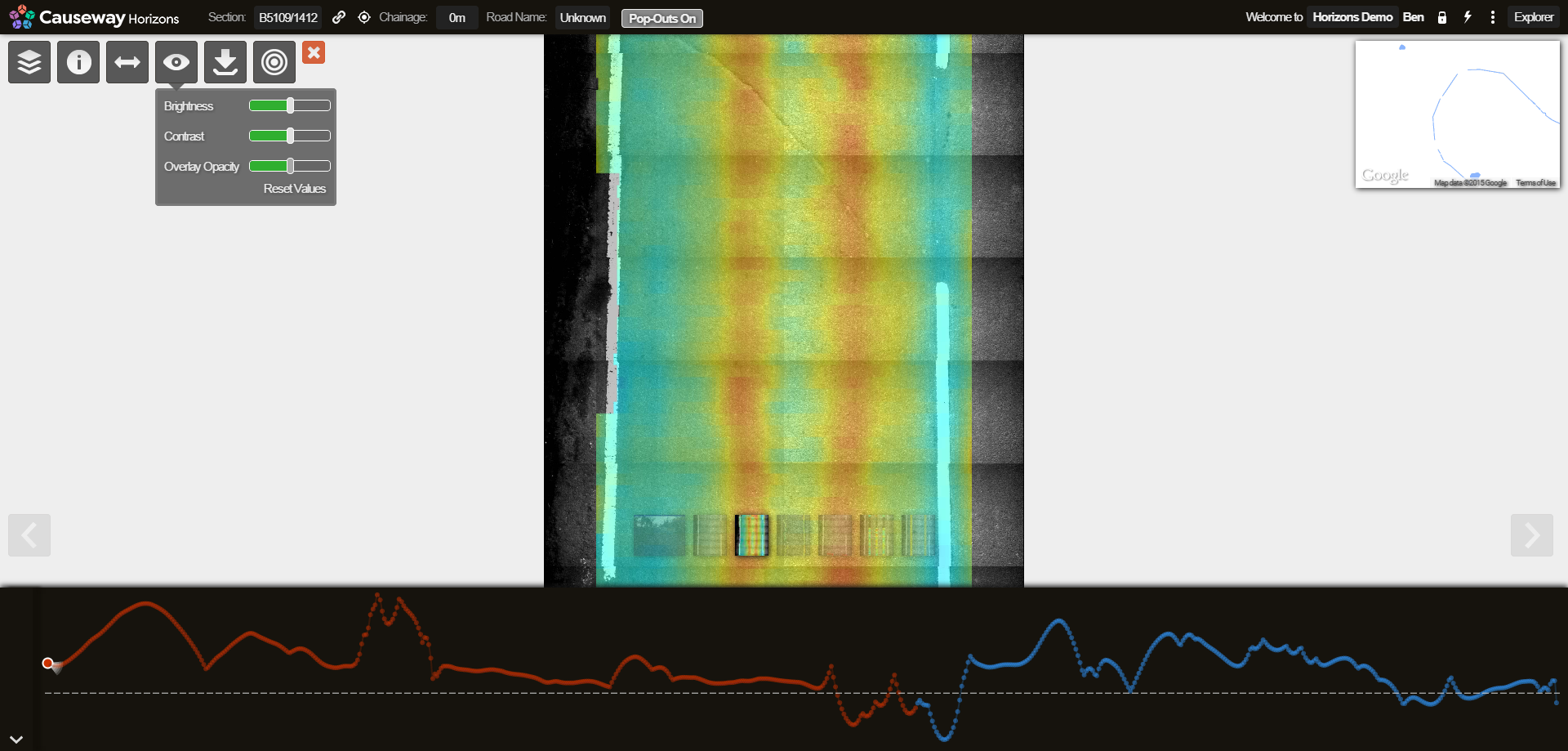Open the layers stack tool
This screenshot has width=1568, height=751.
[x=29, y=62]
